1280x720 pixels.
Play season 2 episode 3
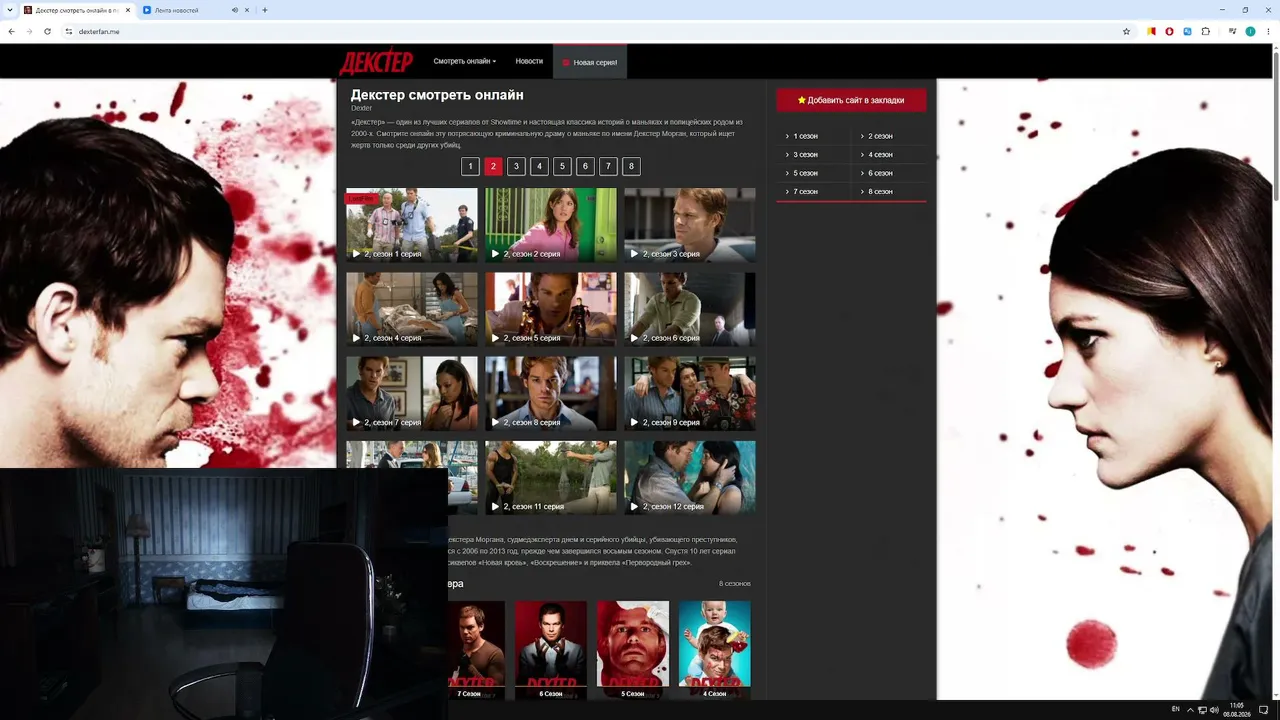[690, 225]
